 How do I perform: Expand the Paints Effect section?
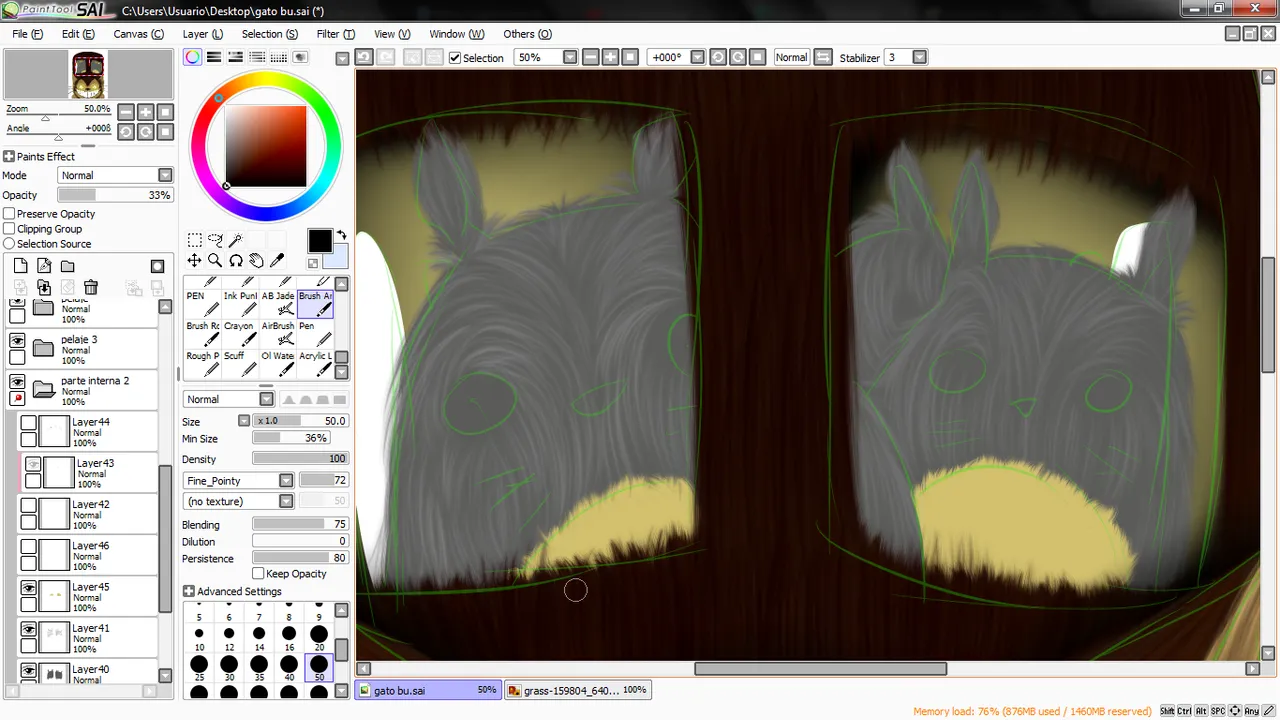[x=9, y=157]
